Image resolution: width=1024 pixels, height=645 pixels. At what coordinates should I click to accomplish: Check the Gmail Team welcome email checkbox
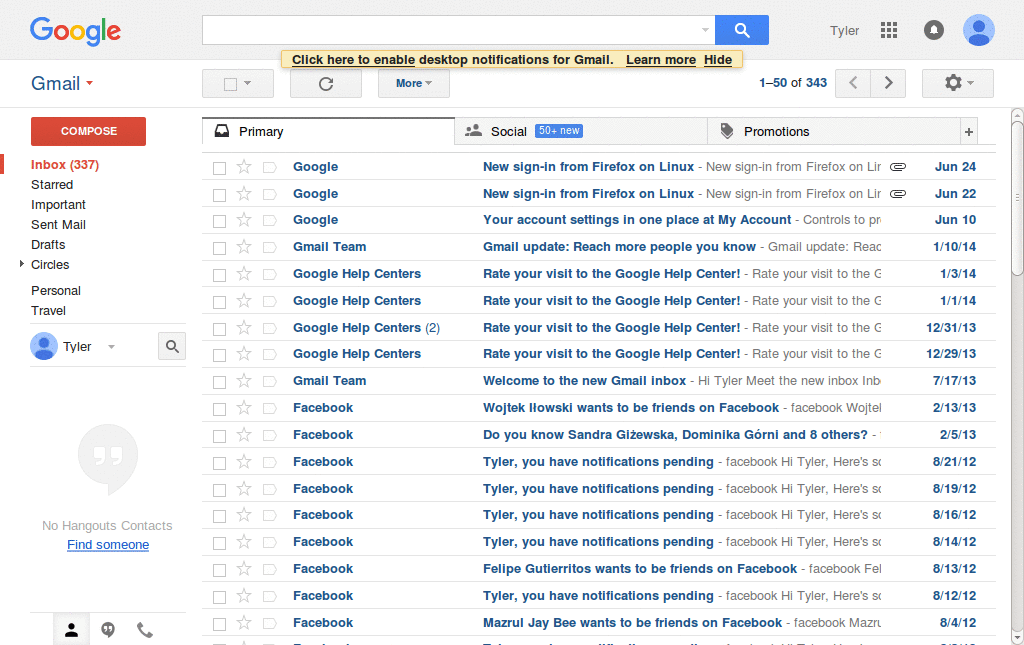pyautogui.click(x=219, y=380)
